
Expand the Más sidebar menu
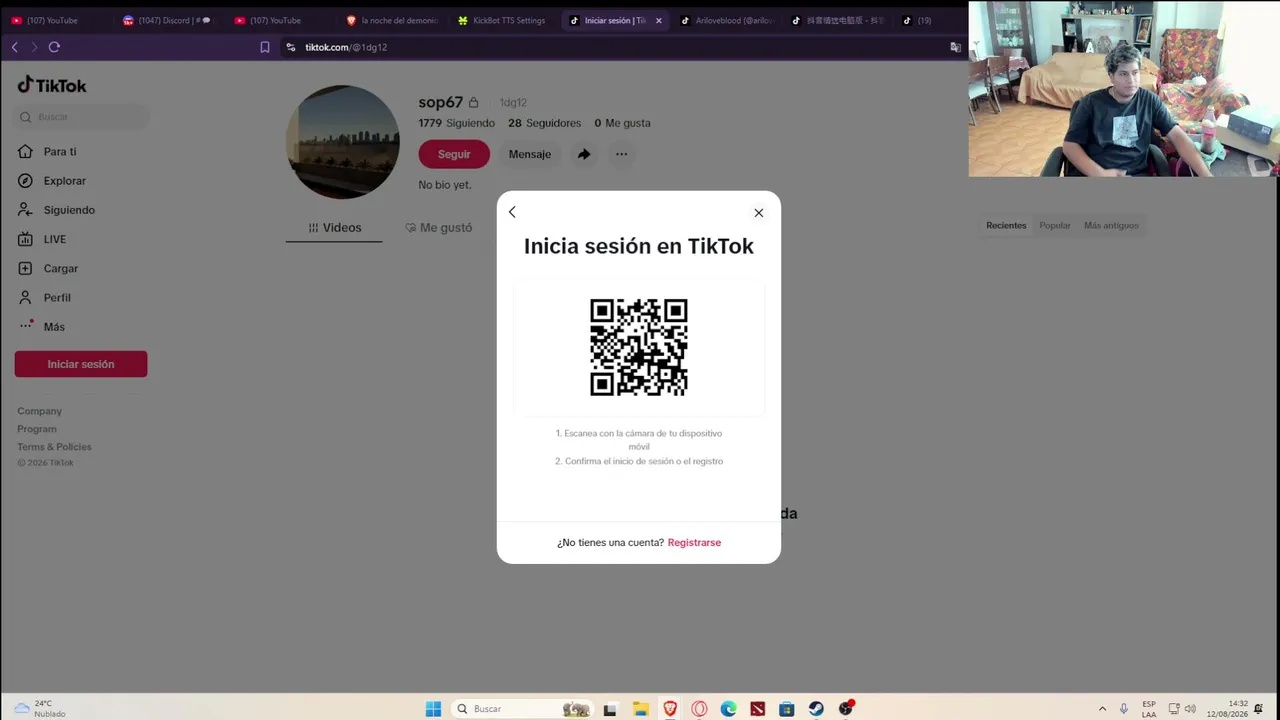click(41, 326)
